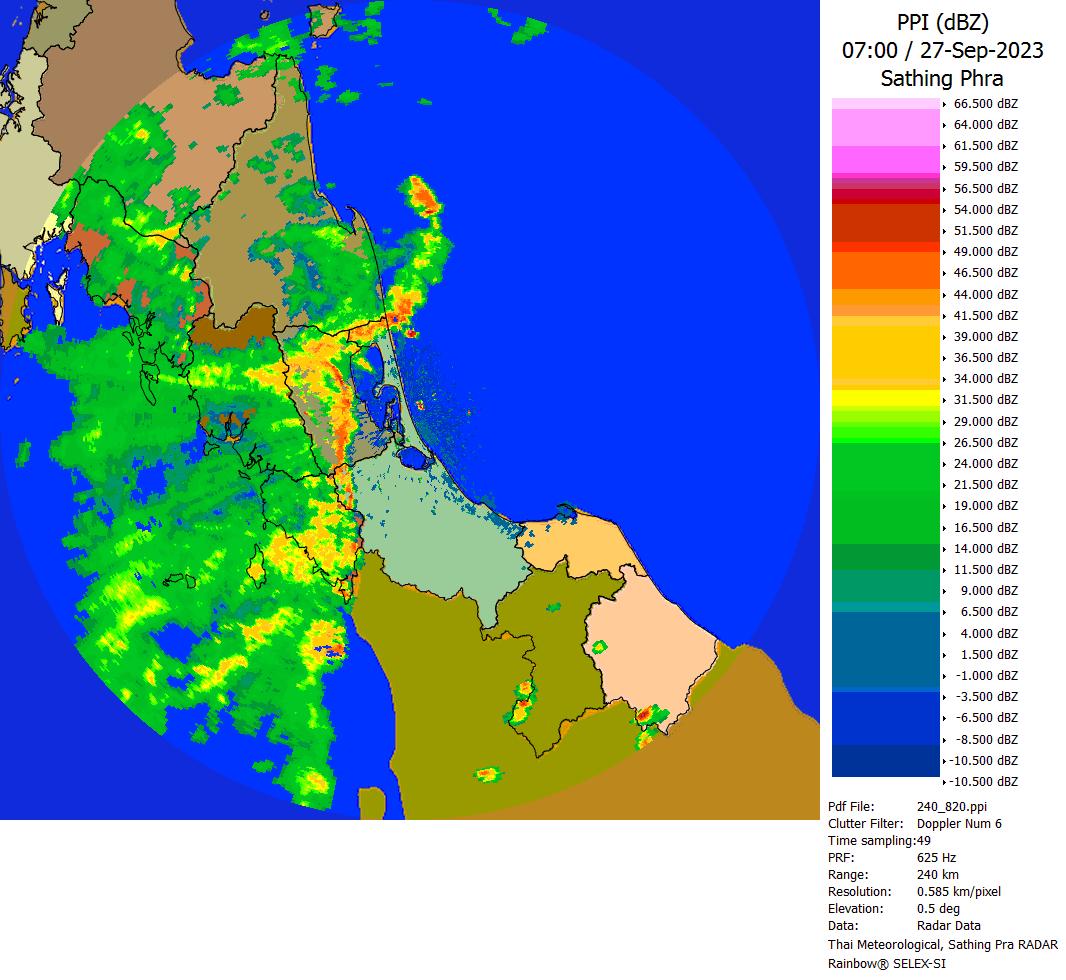Click the 0.585 km/pixel resolution value
The image size is (1066, 980).
[x=958, y=891]
